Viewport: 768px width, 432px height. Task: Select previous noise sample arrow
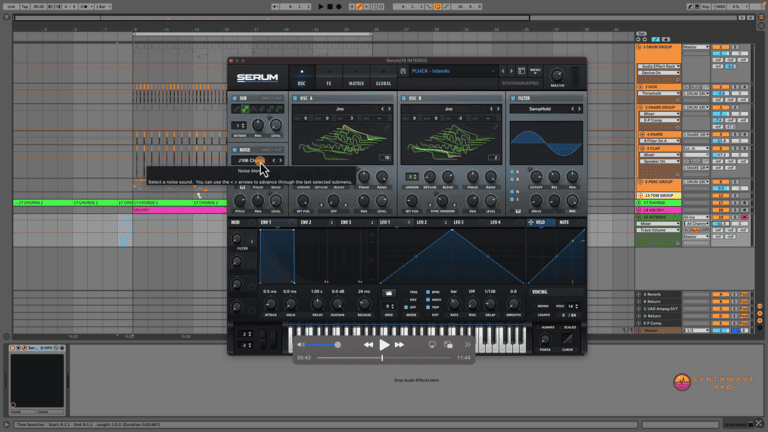coord(274,160)
